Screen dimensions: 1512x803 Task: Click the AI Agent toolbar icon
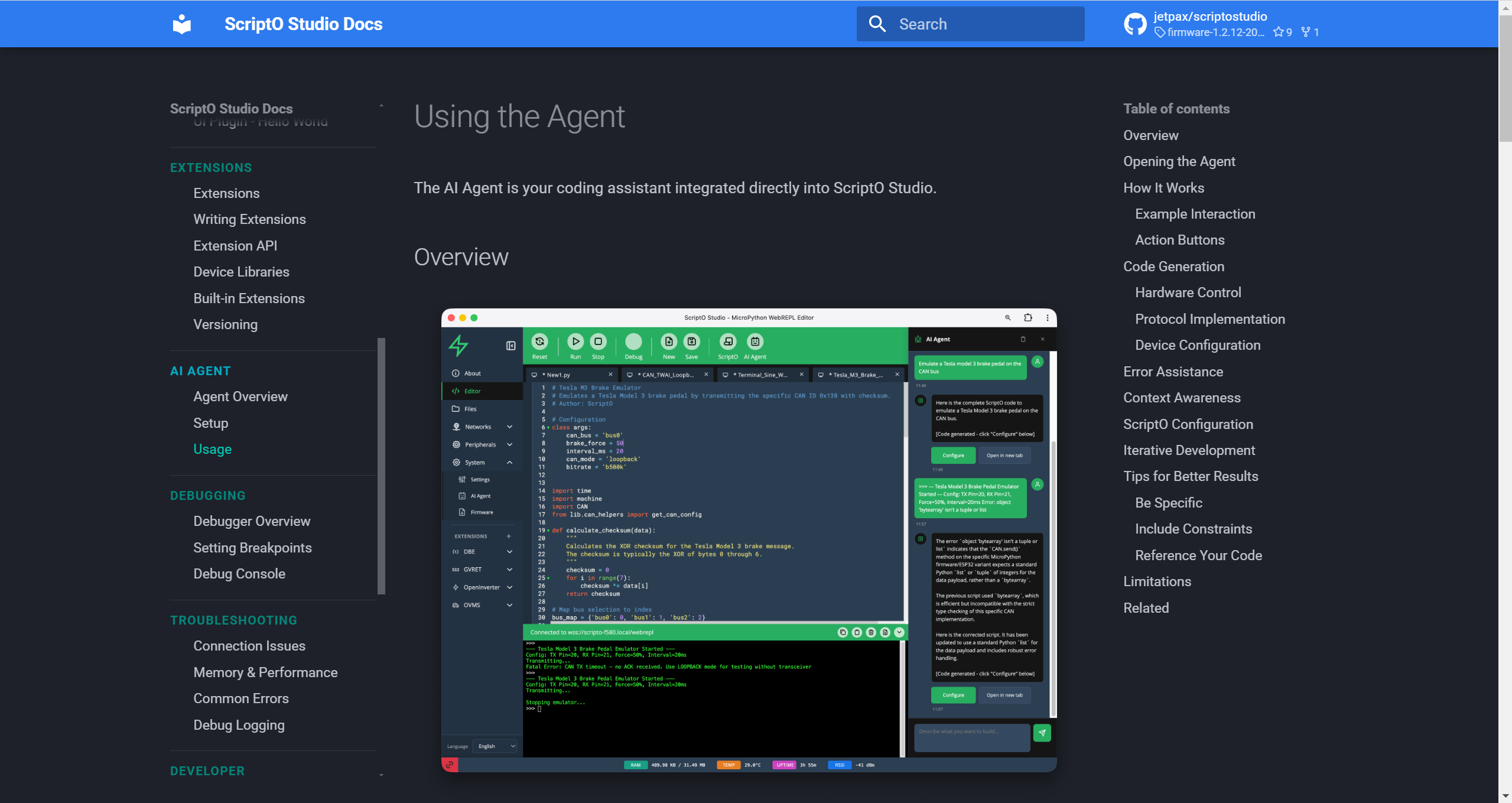click(x=755, y=342)
